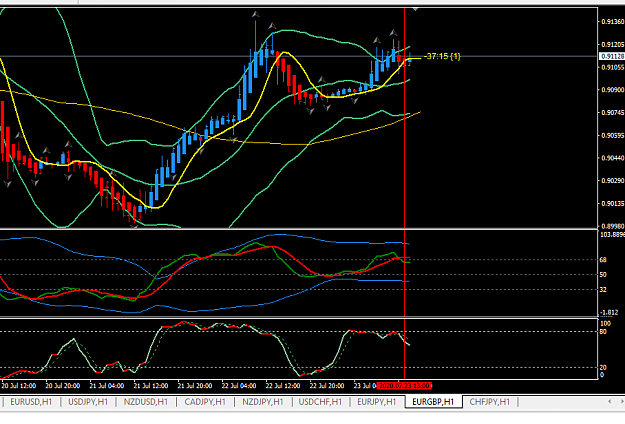Click the stochastic level 80 label
This screenshot has height=424, width=625.
pos(603,332)
